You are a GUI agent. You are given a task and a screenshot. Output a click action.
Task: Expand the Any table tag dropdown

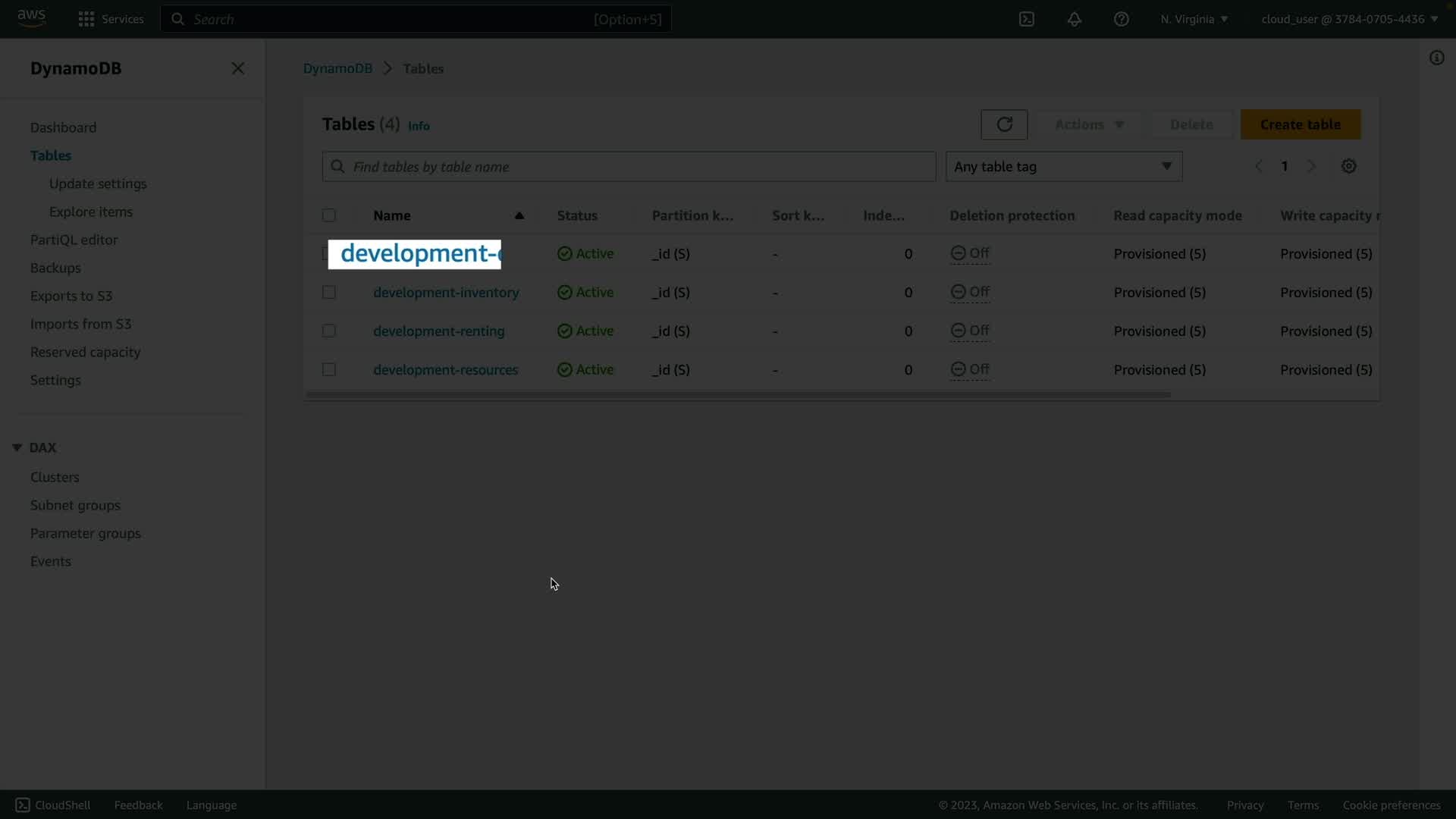(1063, 167)
